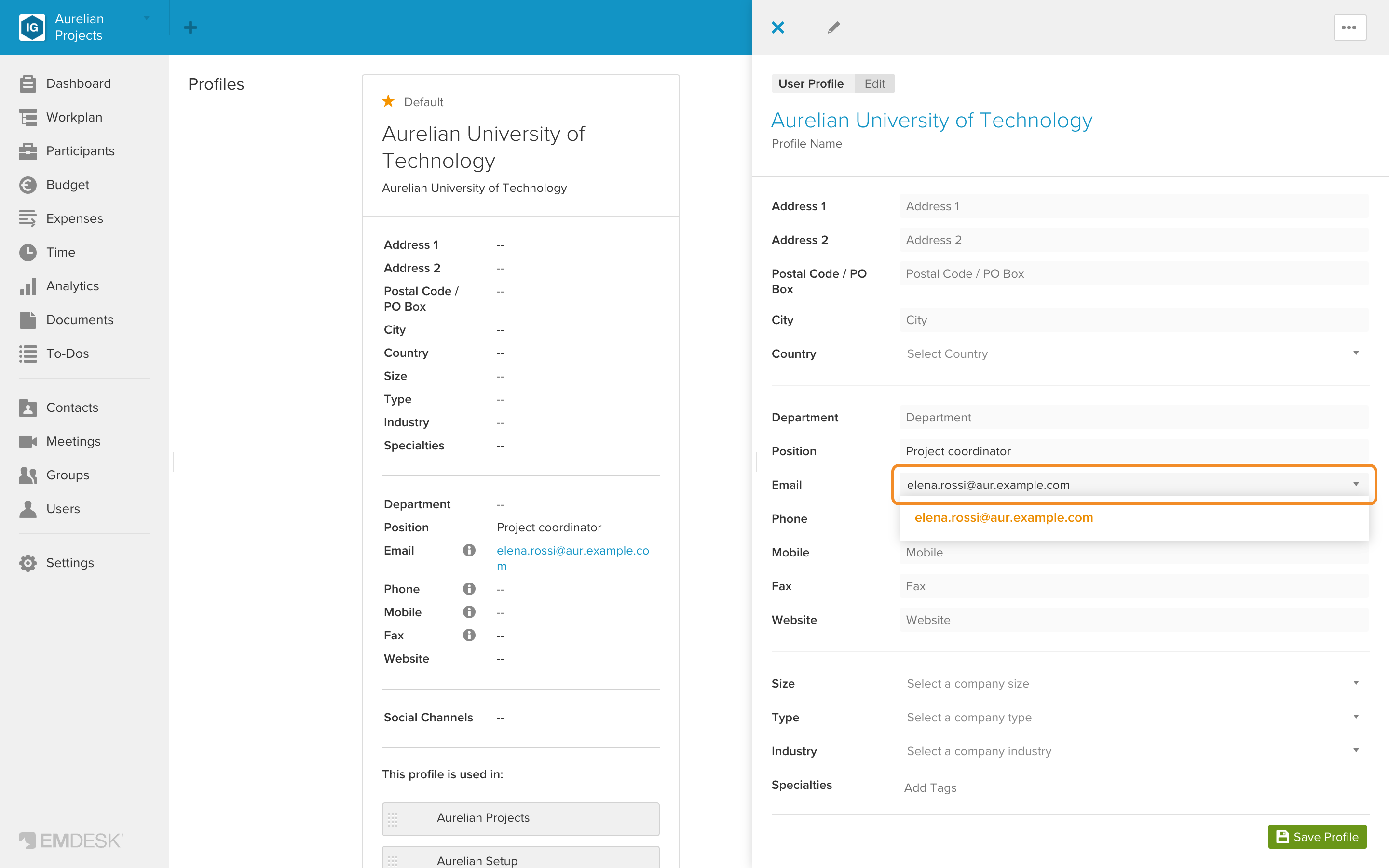This screenshot has height=868, width=1389.
Task: Click the Department input field
Action: (x=1133, y=418)
